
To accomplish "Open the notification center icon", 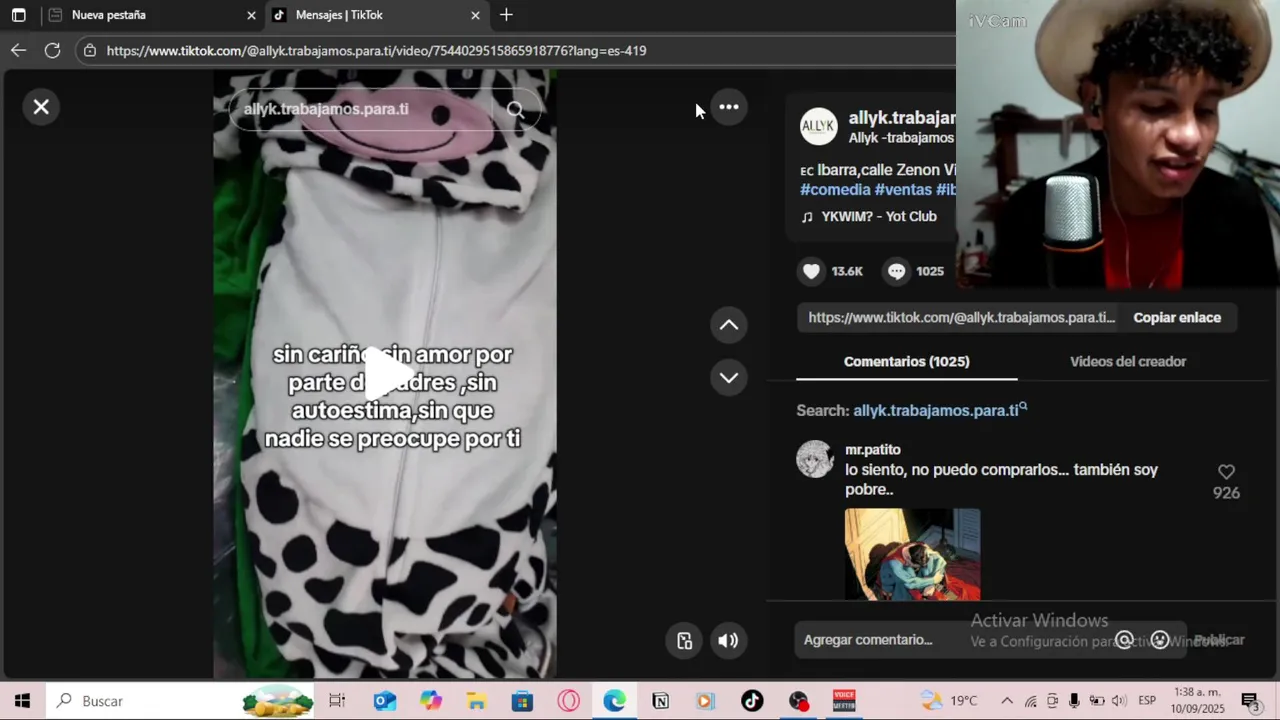I will tap(1250, 701).
